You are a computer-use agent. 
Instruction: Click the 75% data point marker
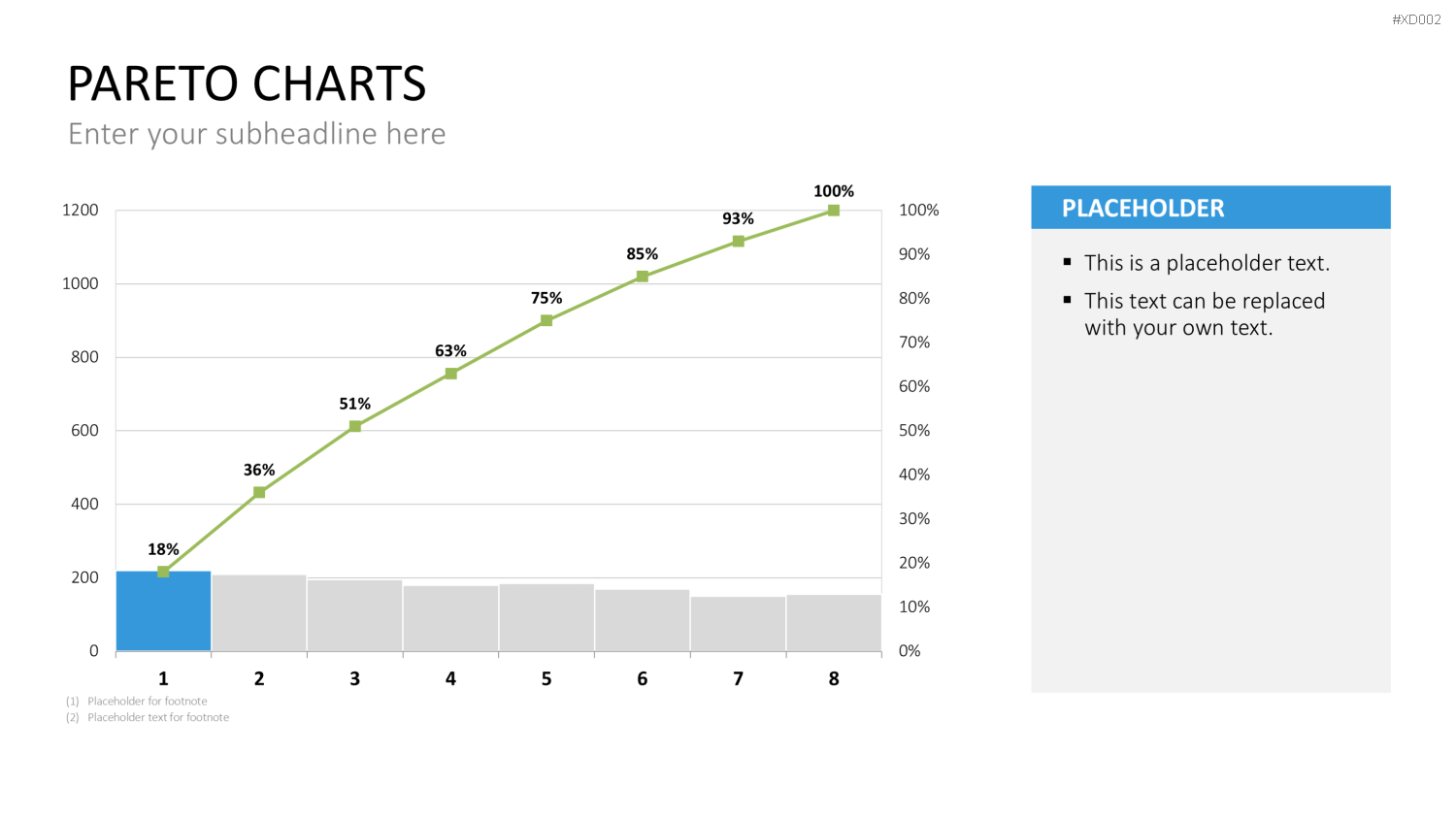[x=546, y=320]
